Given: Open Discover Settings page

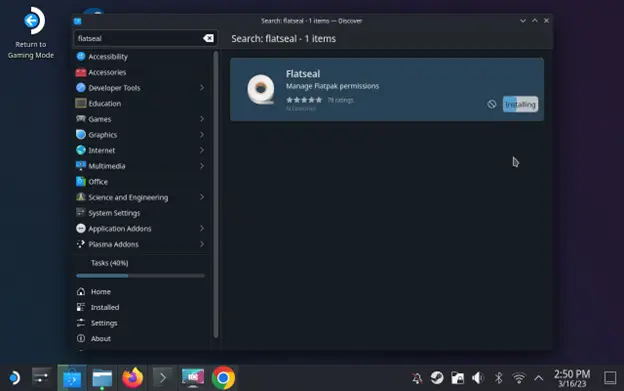Looking at the screenshot, I should coord(141,323).
